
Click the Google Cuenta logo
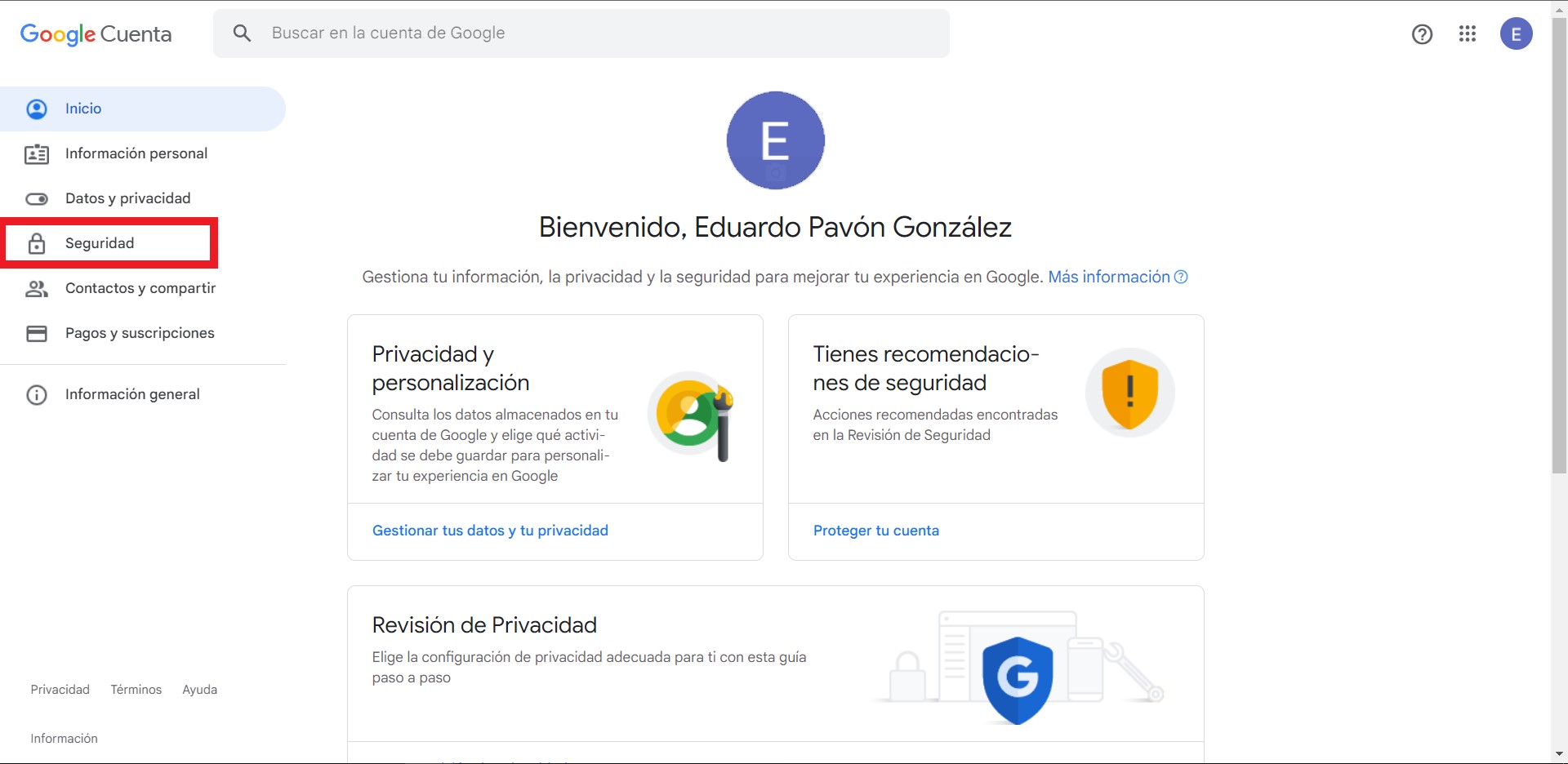click(x=96, y=34)
